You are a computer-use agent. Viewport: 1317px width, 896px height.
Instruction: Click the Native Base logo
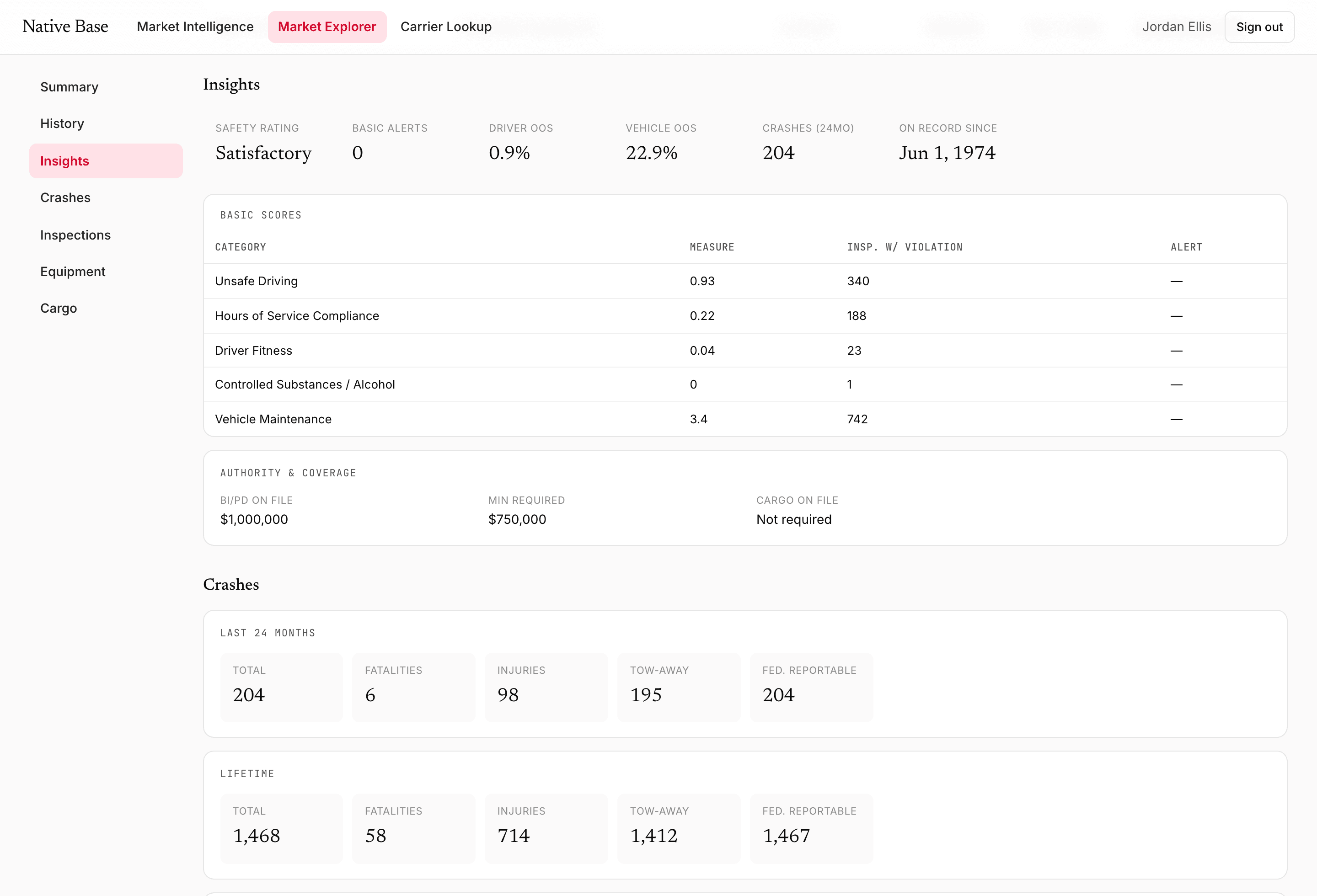[x=65, y=27]
